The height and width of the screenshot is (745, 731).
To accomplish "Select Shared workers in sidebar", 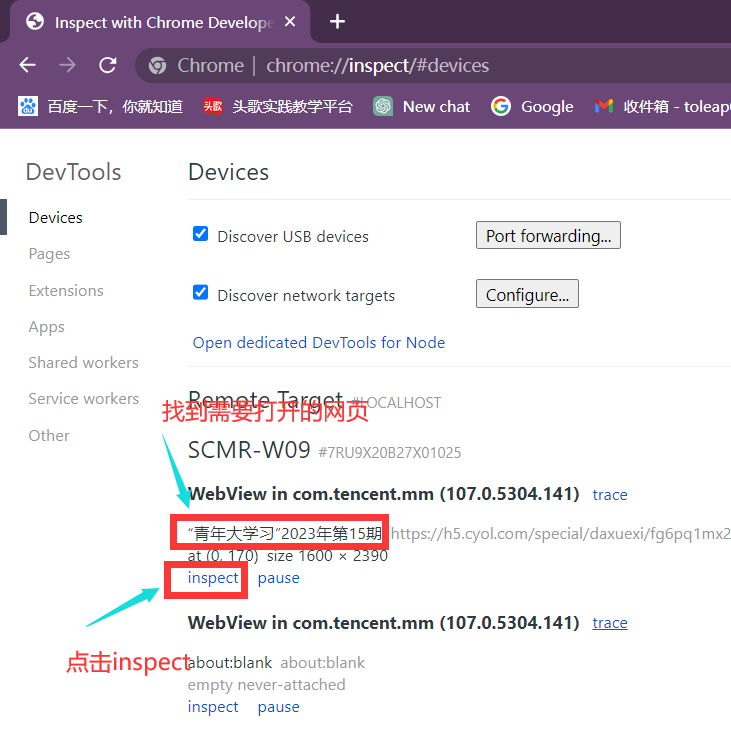I will (84, 363).
